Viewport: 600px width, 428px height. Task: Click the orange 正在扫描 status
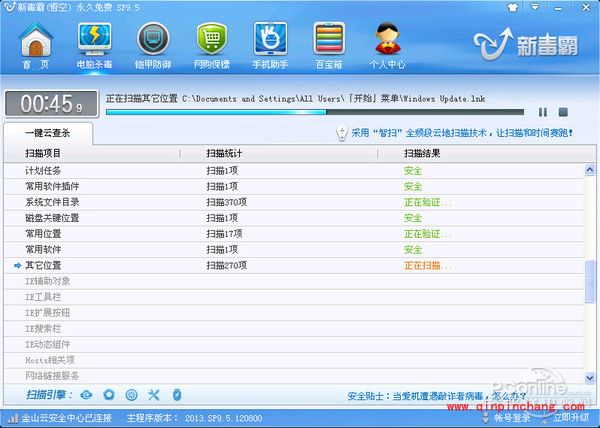point(428,265)
